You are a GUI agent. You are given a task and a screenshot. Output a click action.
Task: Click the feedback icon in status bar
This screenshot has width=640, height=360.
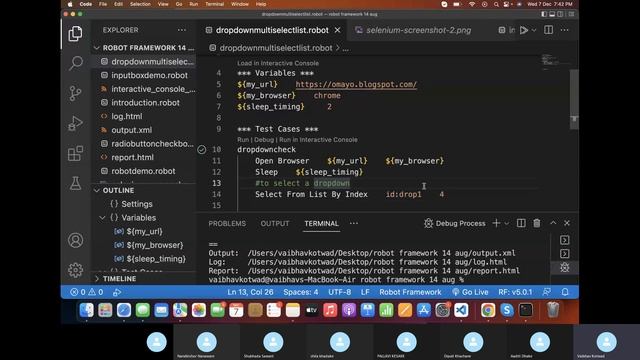pos(547,292)
